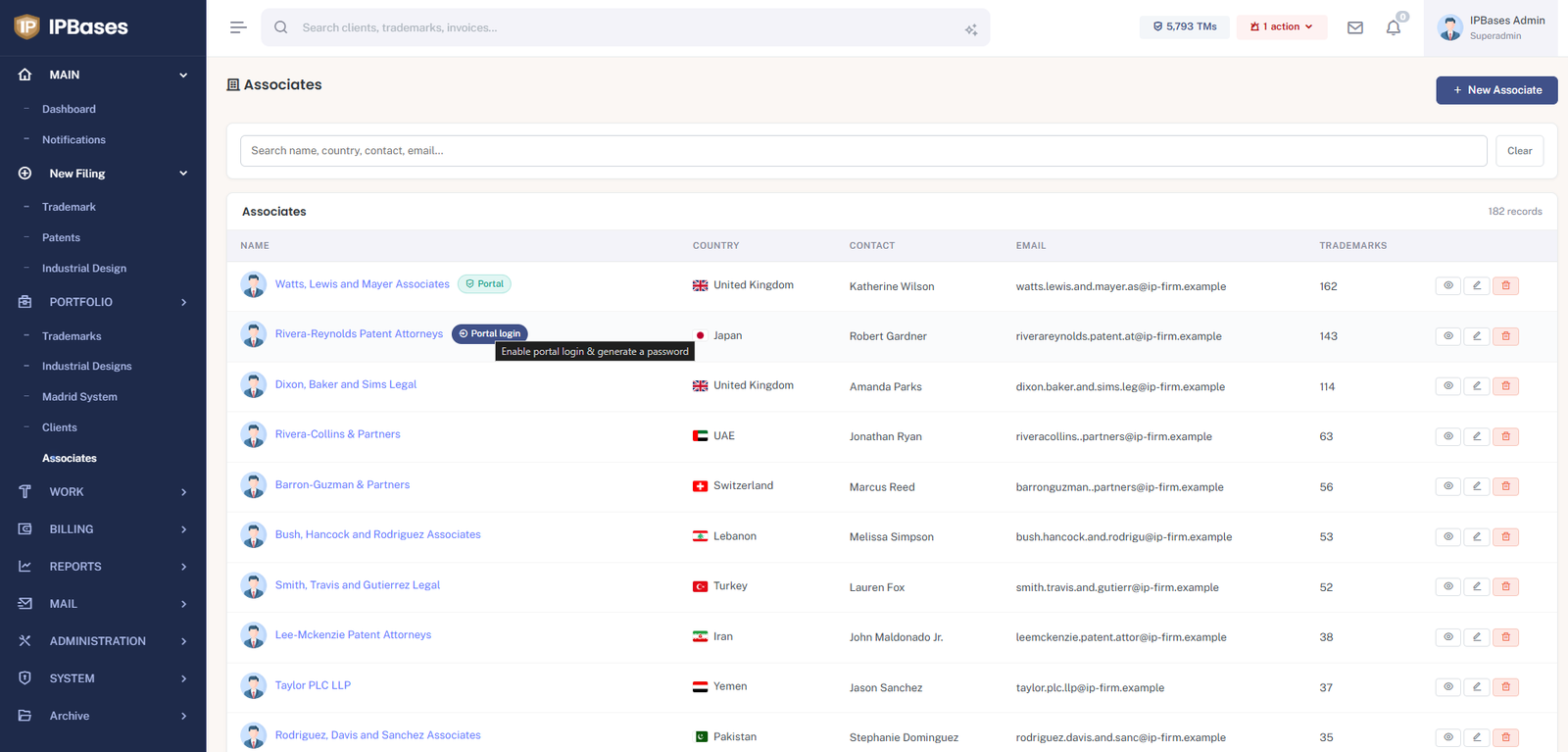View Watts, Lewis and Mayer Associates details (eye icon)
1568x752 pixels.
(x=1448, y=285)
